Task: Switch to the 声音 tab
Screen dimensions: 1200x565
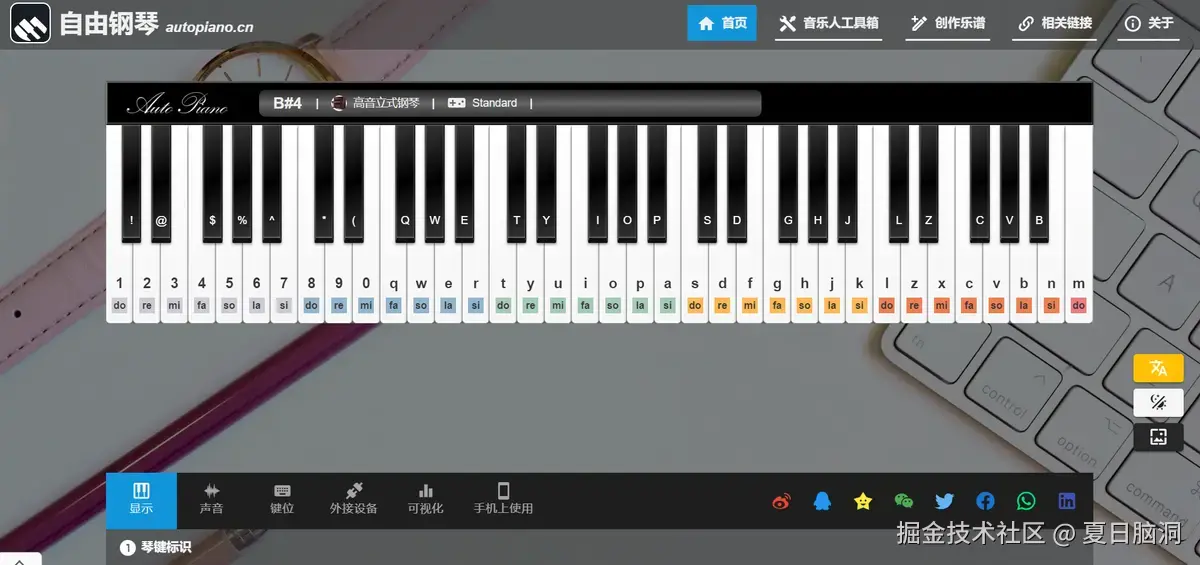Action: coord(211,500)
